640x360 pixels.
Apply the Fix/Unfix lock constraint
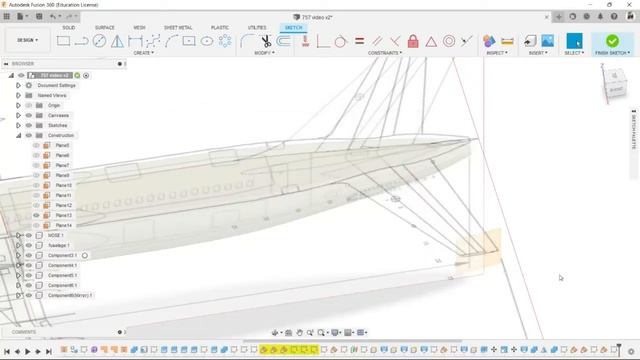point(413,41)
